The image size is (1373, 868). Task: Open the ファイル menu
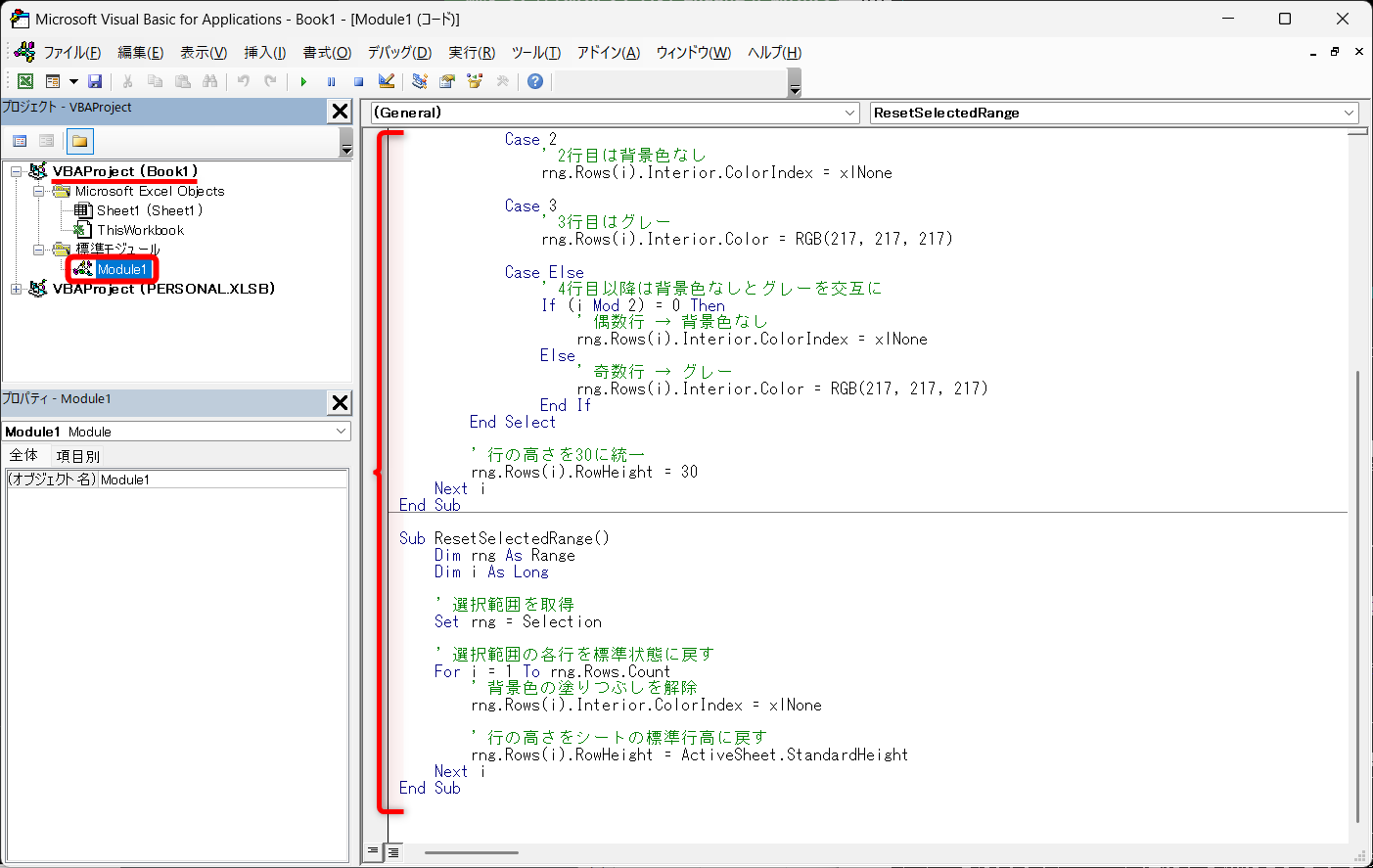coord(71,53)
